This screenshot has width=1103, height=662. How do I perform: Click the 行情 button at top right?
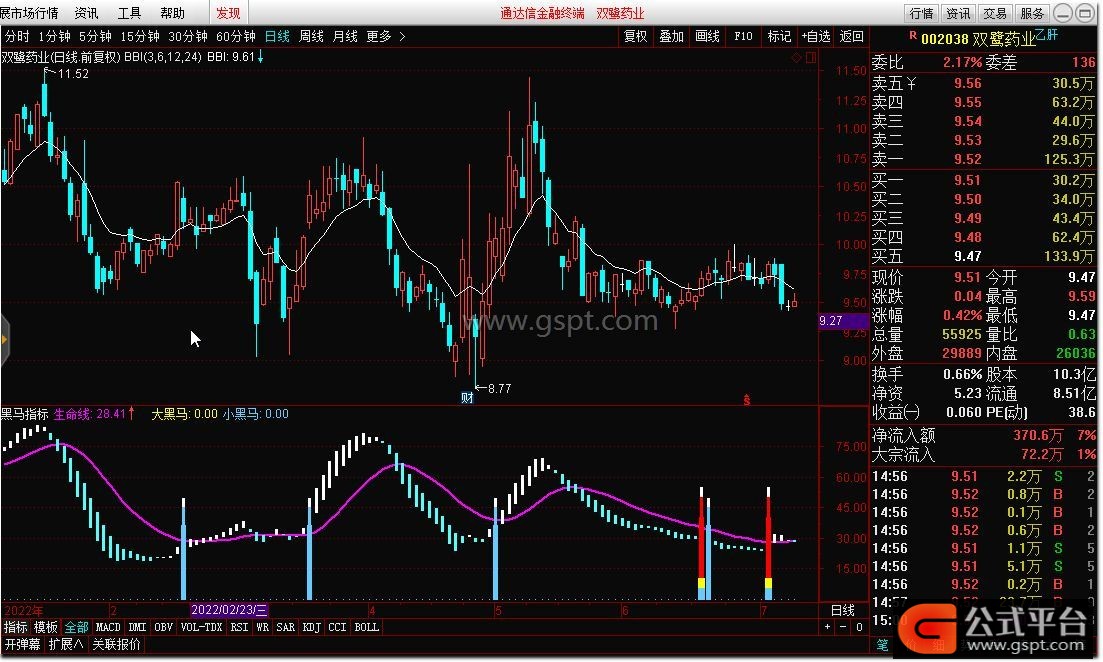[922, 13]
